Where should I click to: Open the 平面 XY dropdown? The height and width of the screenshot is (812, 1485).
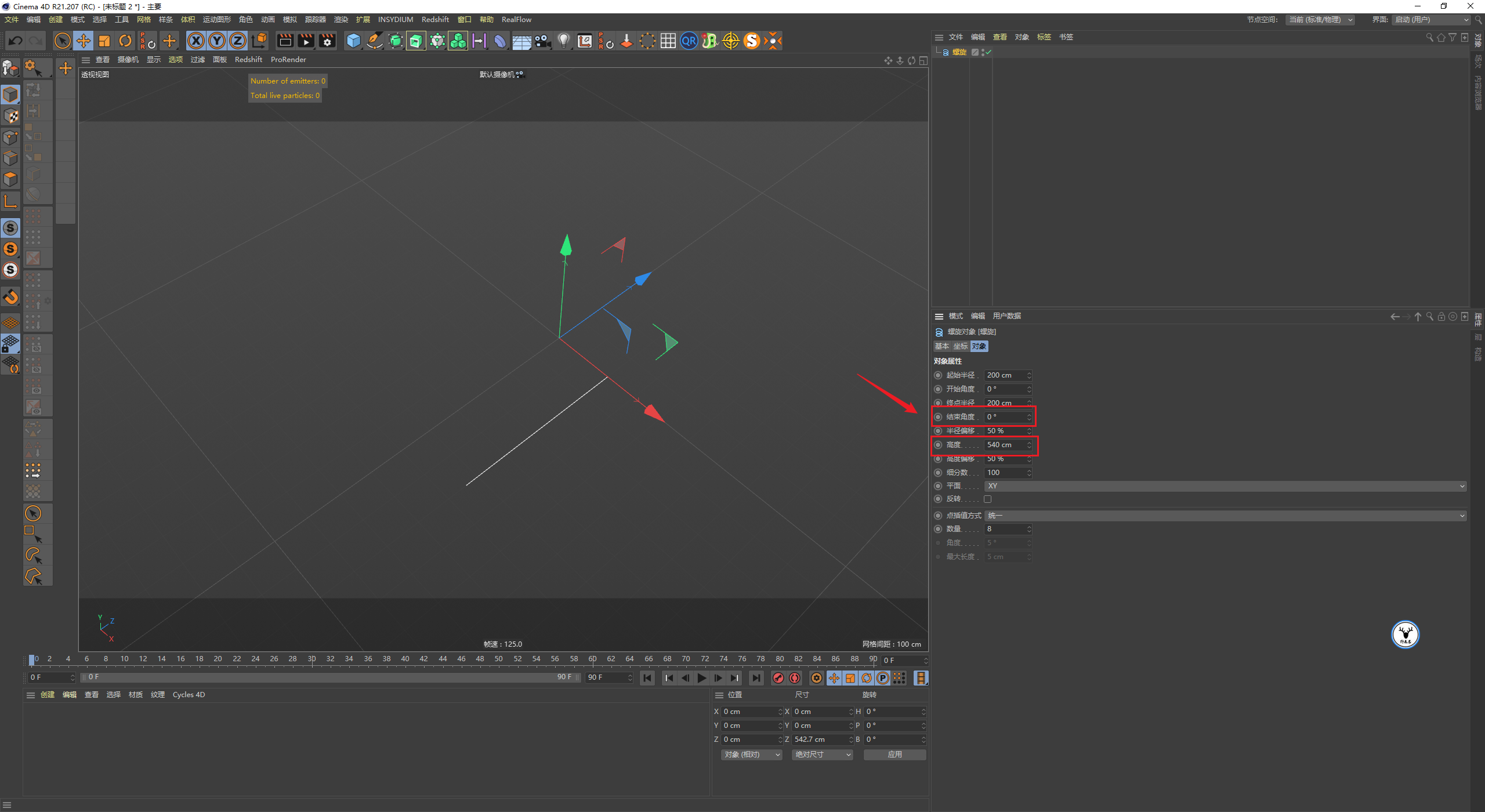pyautogui.click(x=1225, y=486)
